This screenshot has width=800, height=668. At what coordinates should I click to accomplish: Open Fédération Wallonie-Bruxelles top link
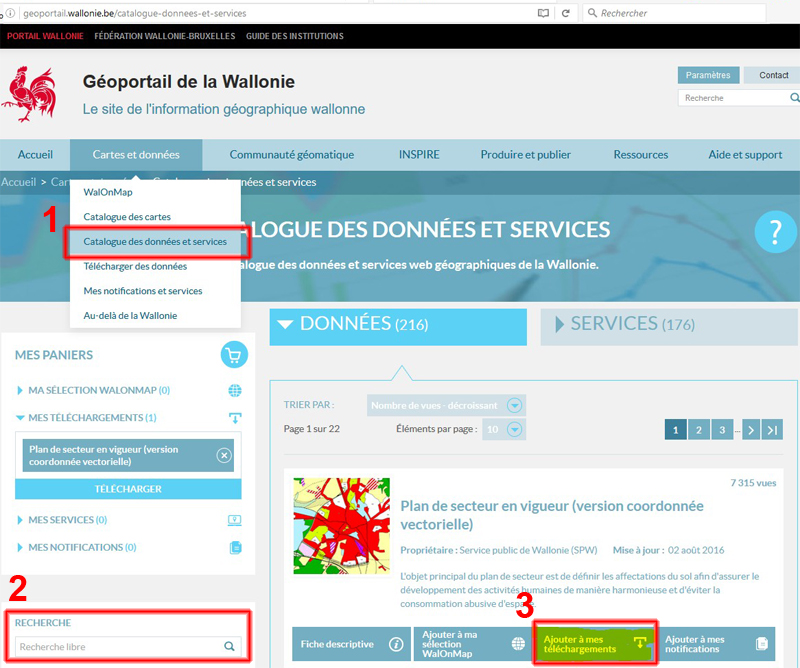[165, 36]
